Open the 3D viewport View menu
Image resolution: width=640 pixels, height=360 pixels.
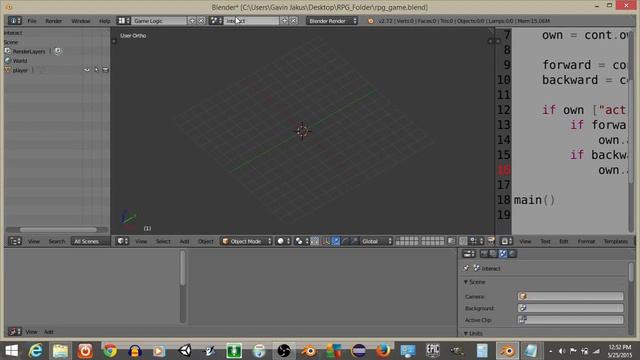[x=141, y=242]
